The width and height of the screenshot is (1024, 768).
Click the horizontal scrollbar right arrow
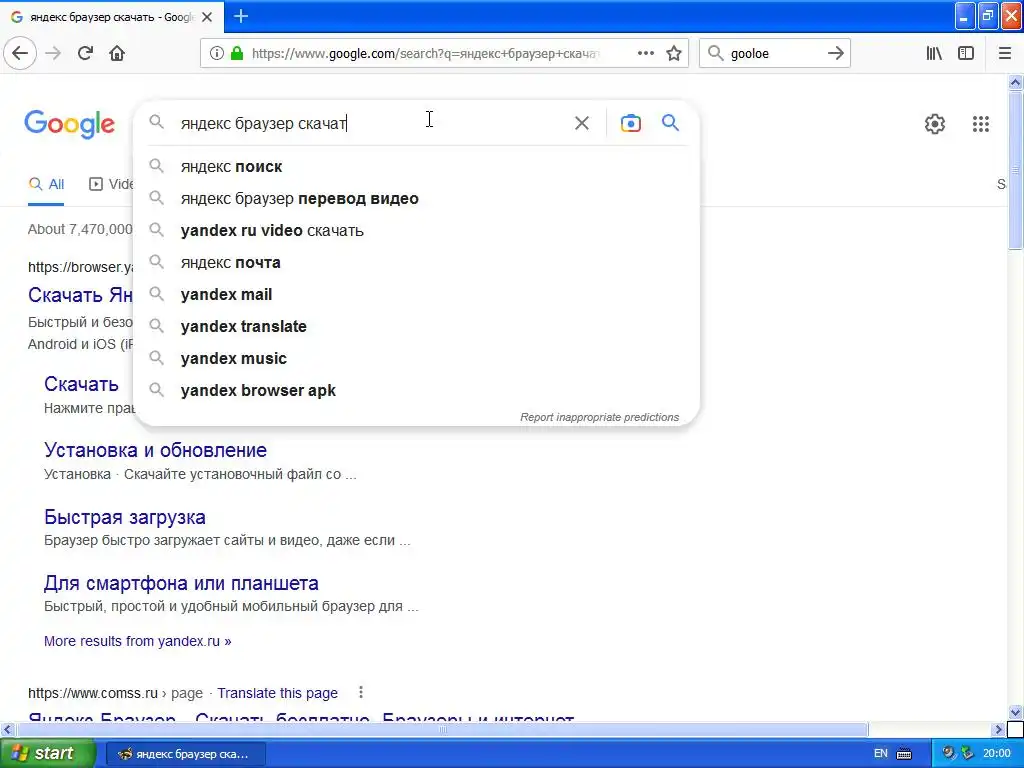(999, 729)
